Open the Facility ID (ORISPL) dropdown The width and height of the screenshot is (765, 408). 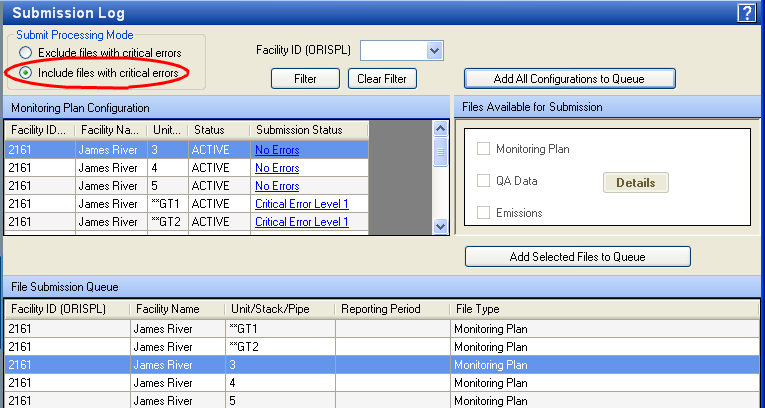434,50
